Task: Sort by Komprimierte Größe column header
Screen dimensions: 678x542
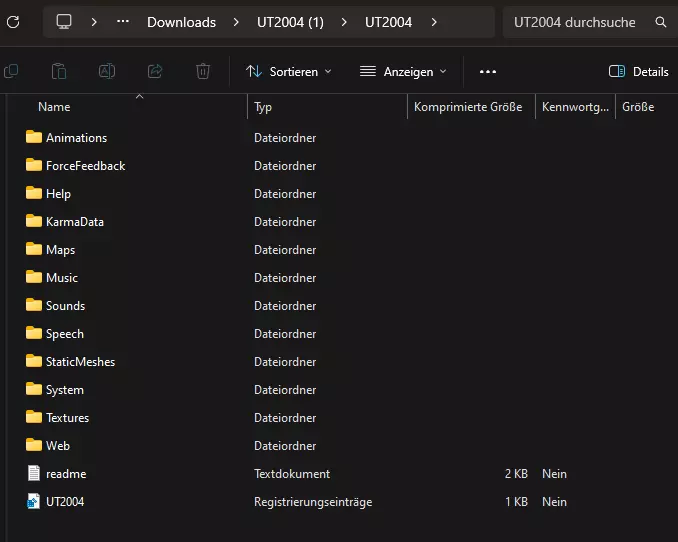Action: pos(468,106)
